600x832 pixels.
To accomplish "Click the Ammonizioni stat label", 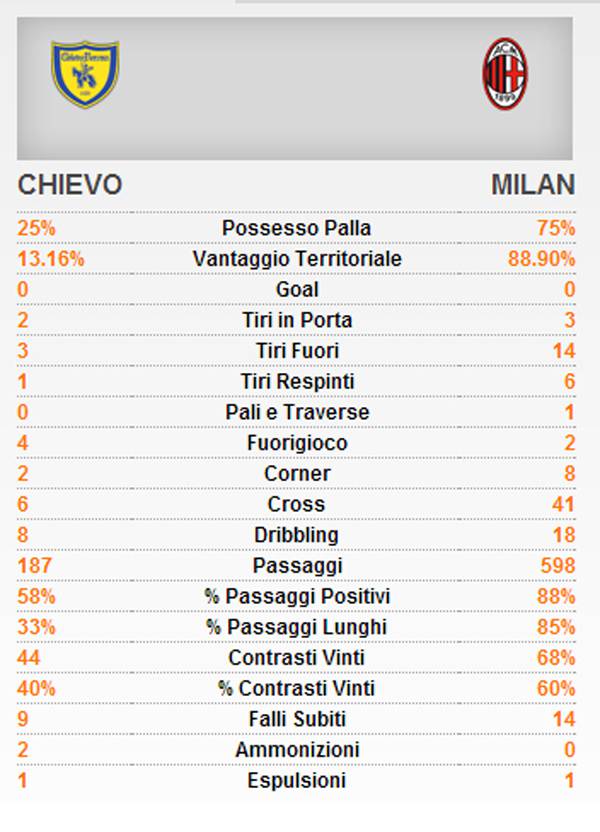I will pyautogui.click(x=297, y=750).
